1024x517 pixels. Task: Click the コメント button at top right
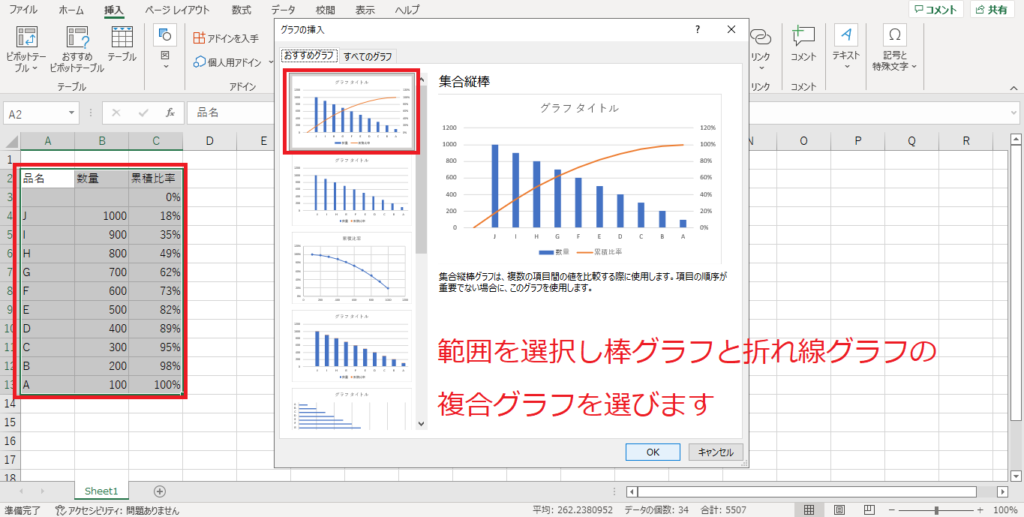[936, 10]
